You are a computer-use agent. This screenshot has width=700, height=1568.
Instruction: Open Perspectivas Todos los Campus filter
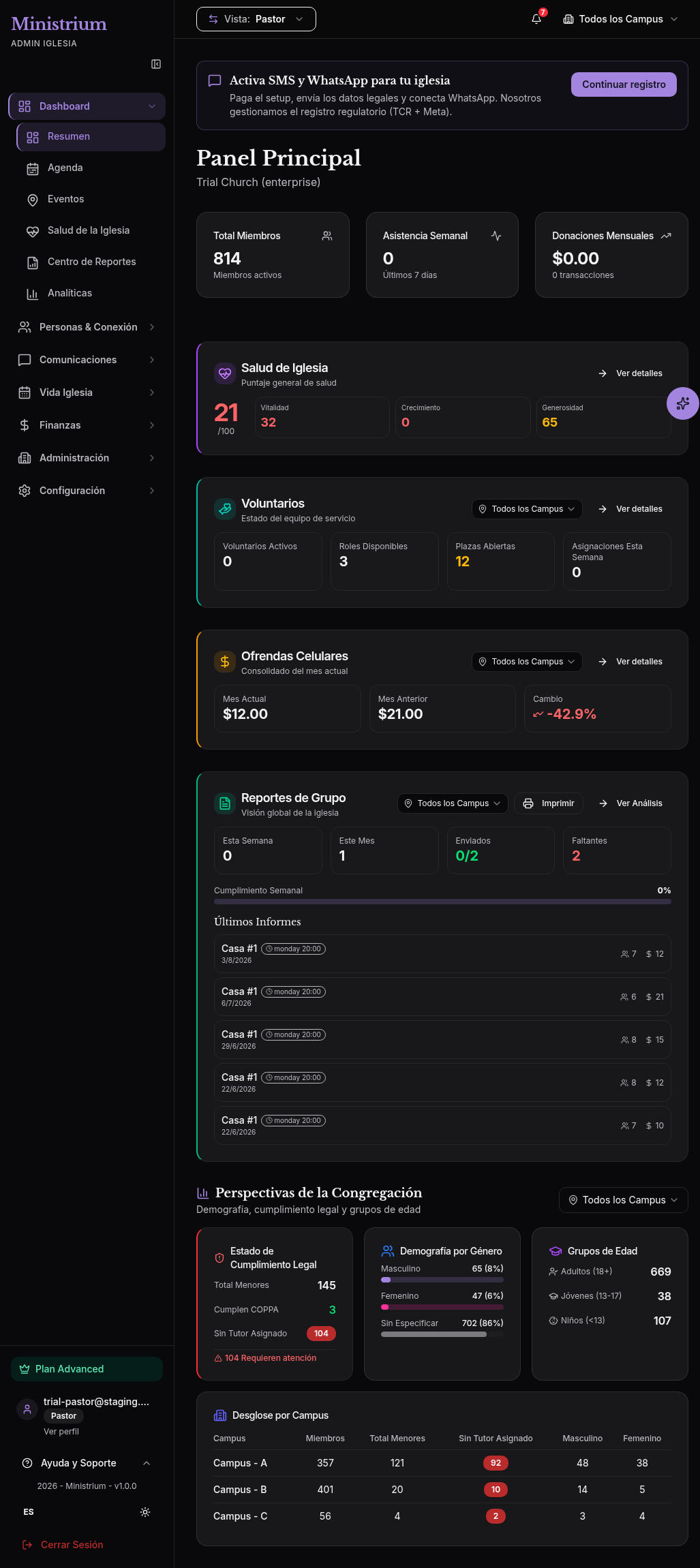click(624, 1200)
